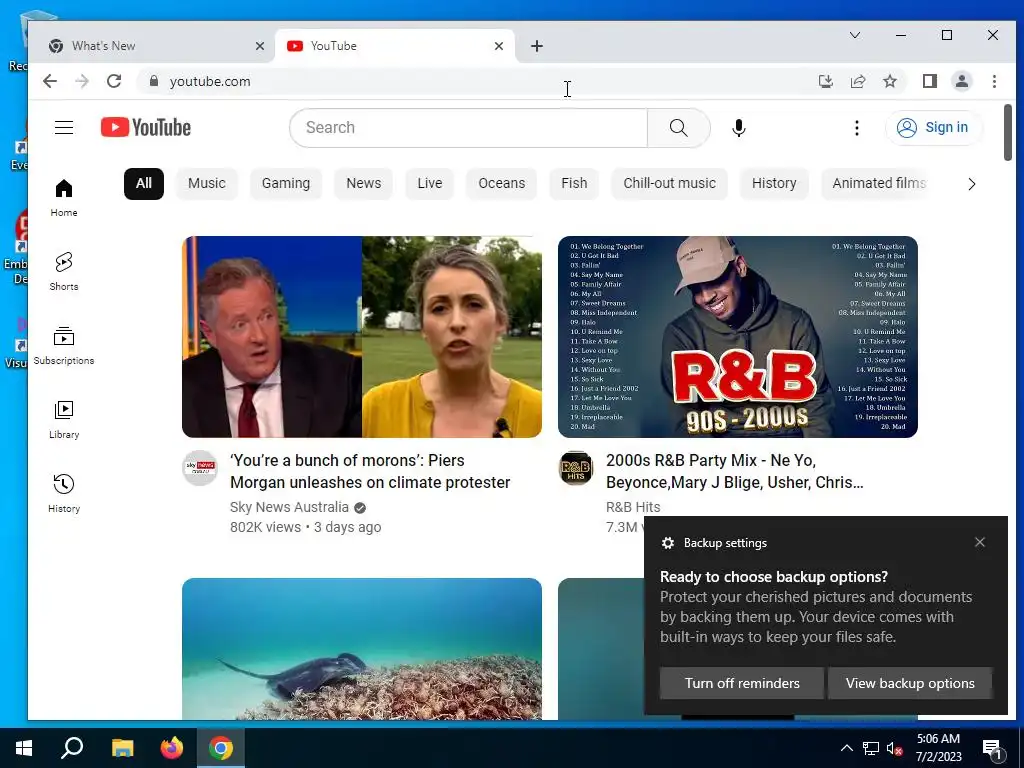Select the YouTube browser tab
Screen dimensions: 1024x768
(395, 46)
